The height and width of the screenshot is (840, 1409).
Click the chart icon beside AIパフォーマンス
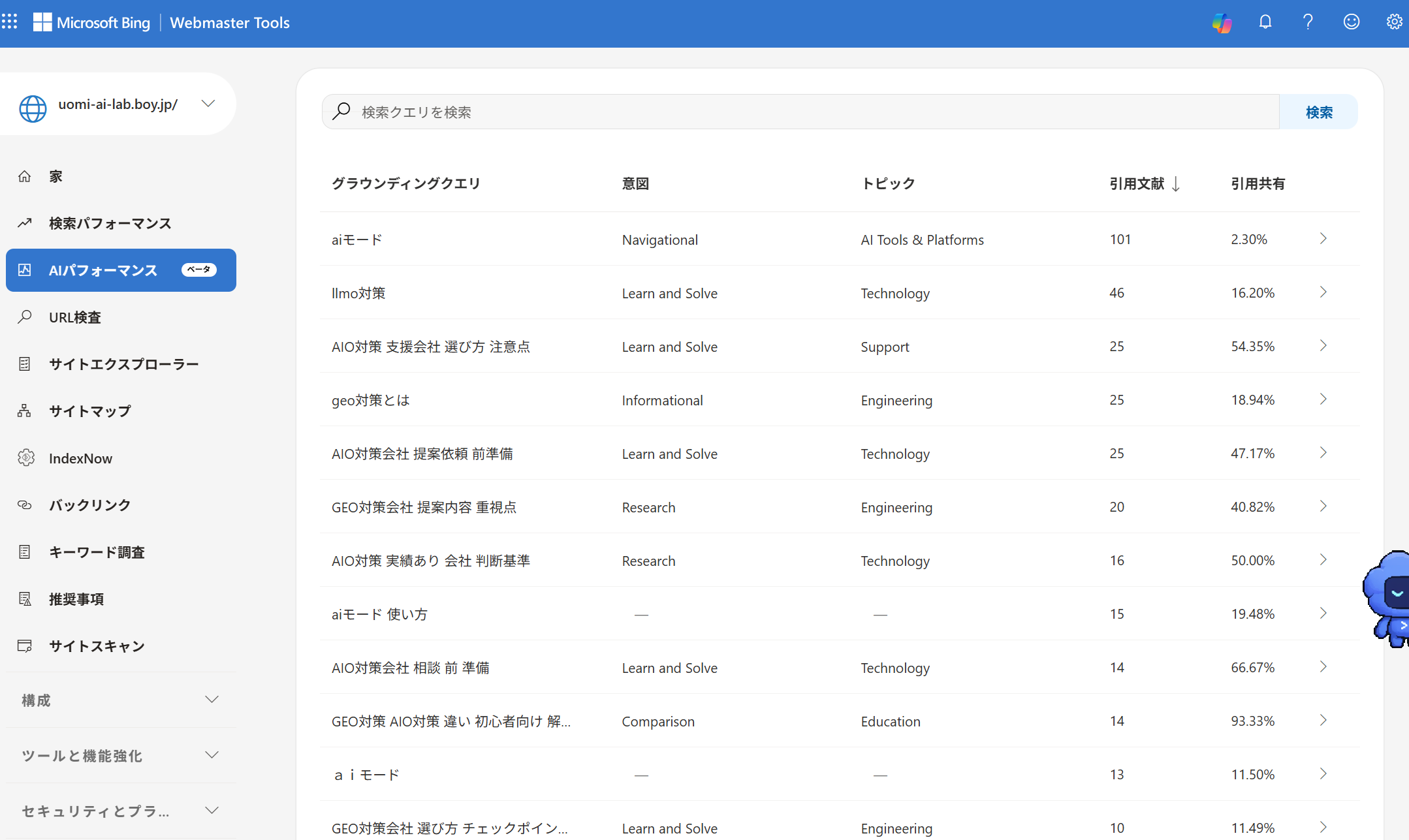point(25,270)
